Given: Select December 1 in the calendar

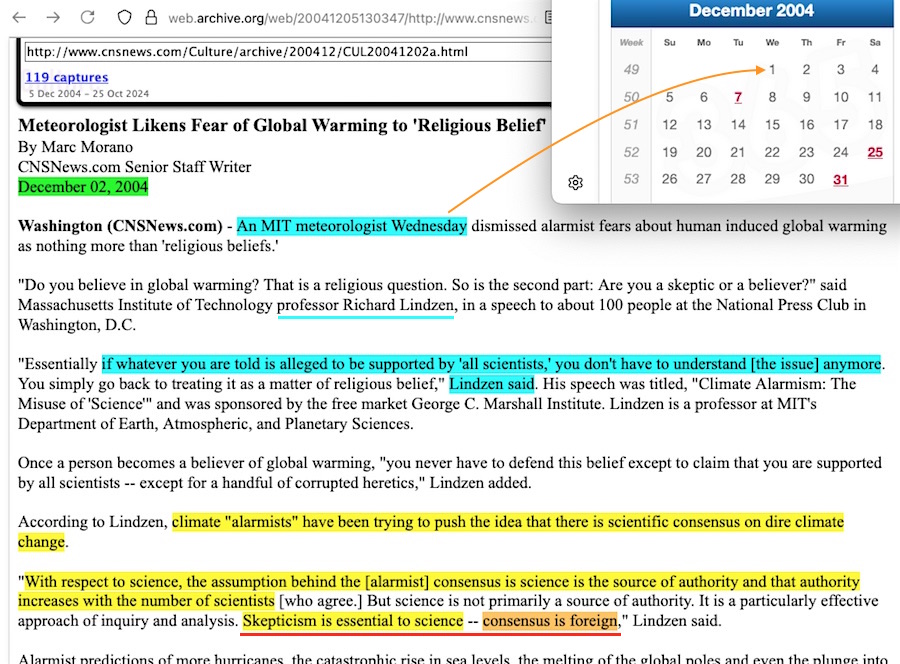Looking at the screenshot, I should point(772,70).
